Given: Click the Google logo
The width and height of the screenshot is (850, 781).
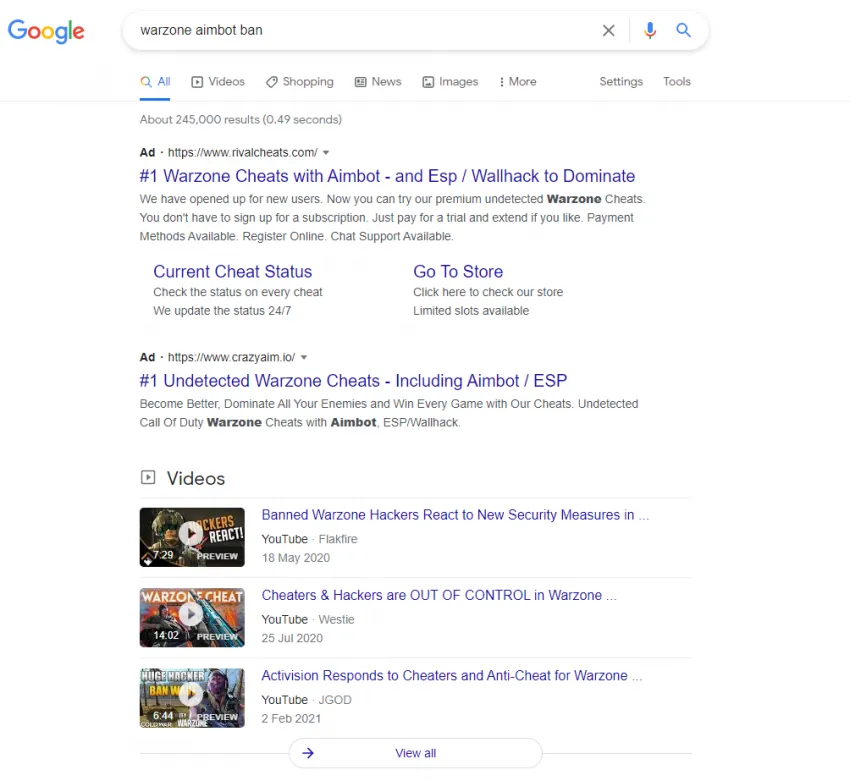Looking at the screenshot, I should click(46, 31).
